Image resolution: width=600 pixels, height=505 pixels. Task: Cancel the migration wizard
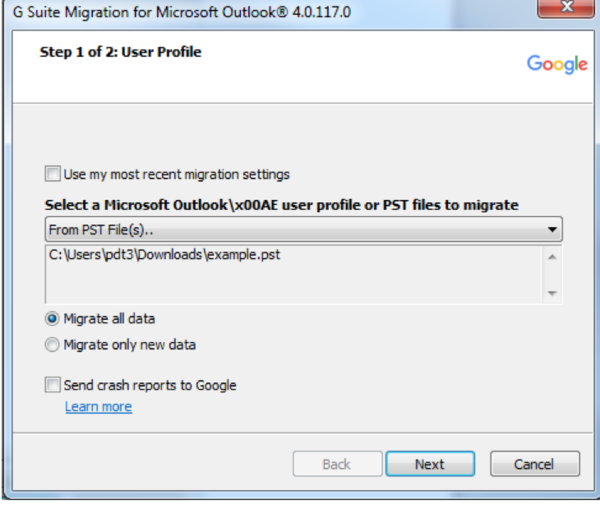tap(535, 464)
